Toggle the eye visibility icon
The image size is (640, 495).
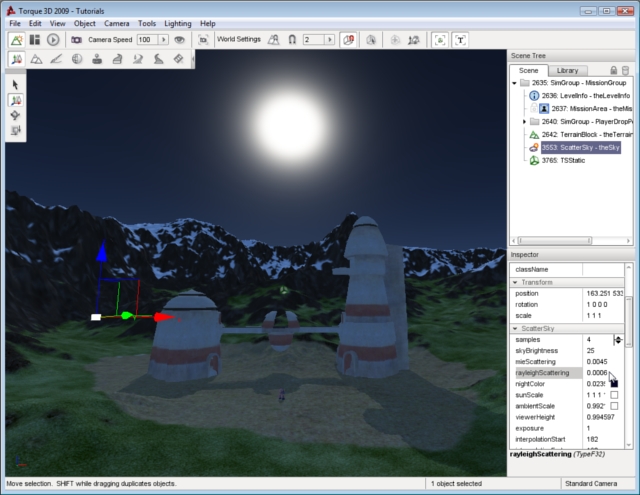(x=179, y=39)
